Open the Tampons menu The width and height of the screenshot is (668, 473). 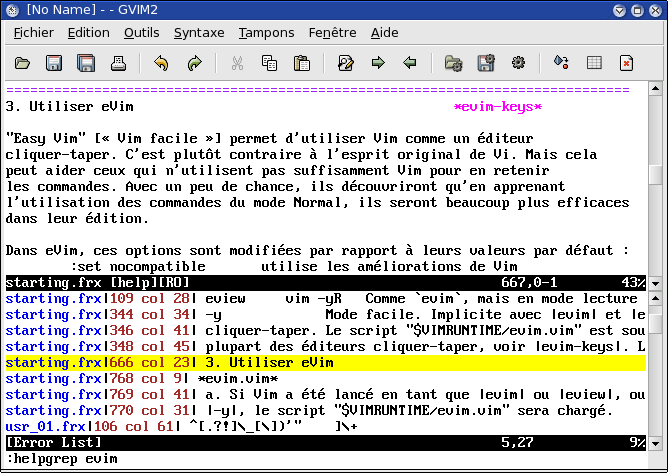pos(266,32)
